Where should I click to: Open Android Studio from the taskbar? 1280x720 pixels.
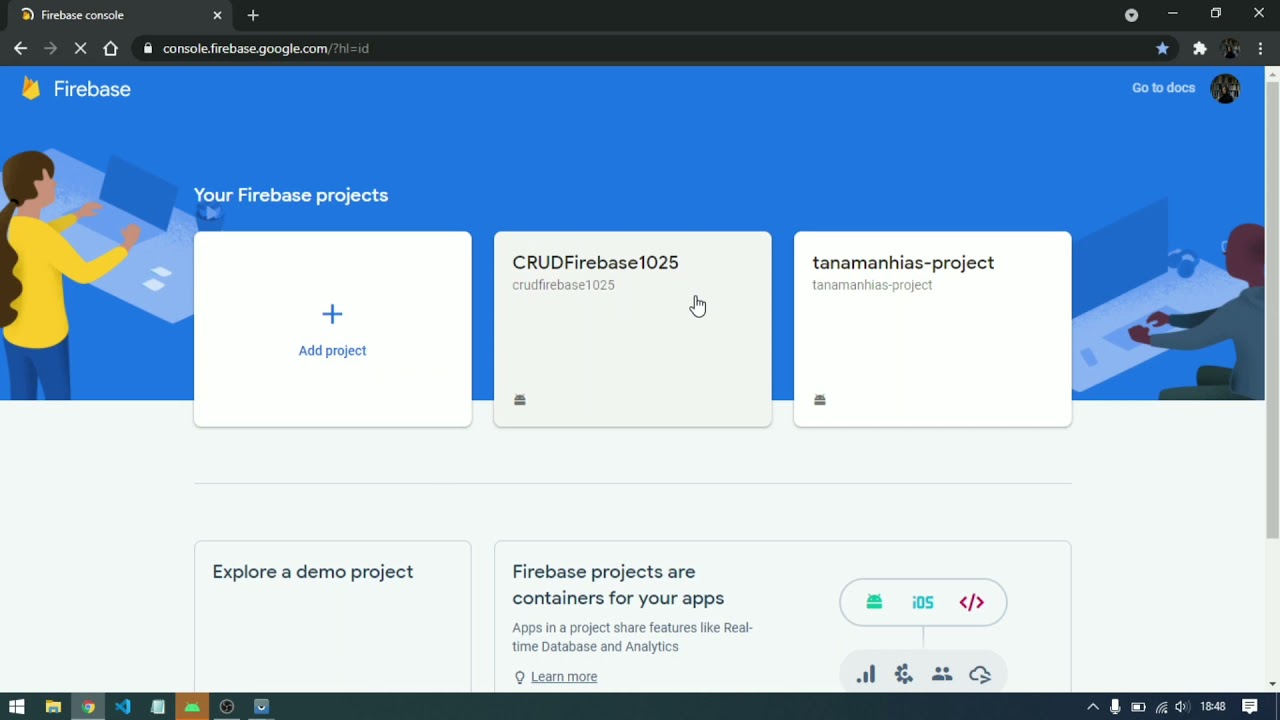192,706
